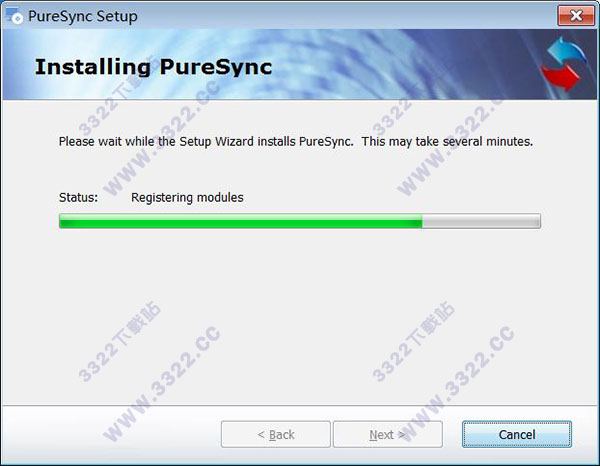
Task: Click the PureSync sync arrows logo
Action: (x=565, y=64)
